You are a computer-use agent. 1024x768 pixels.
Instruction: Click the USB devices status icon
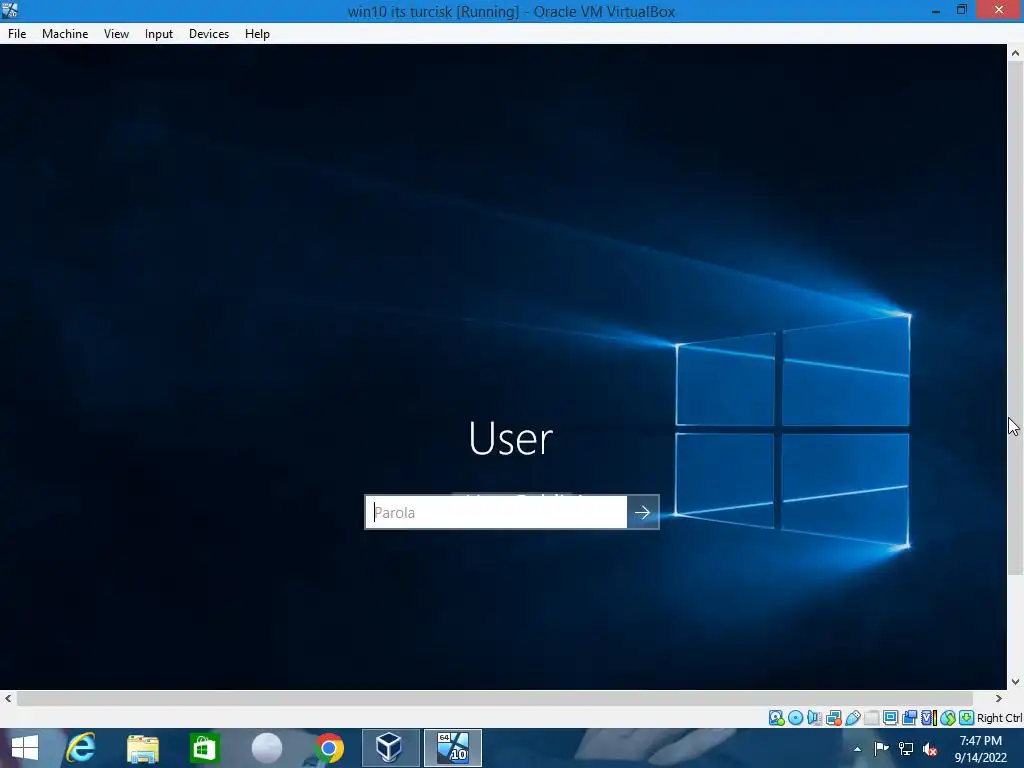(853, 718)
